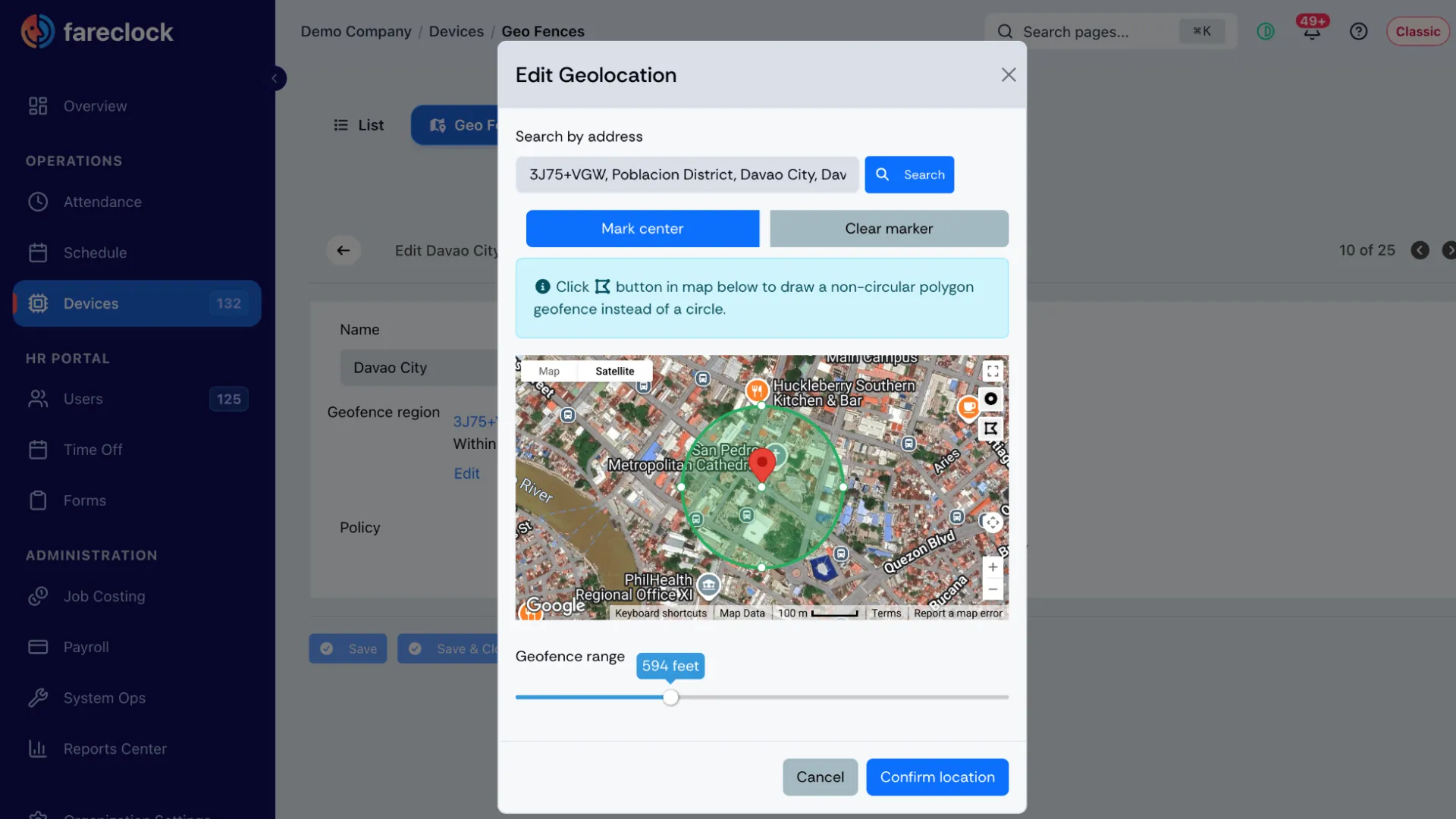Click the green status icon in header
Screen dimensions: 1456x819
click(x=1266, y=31)
